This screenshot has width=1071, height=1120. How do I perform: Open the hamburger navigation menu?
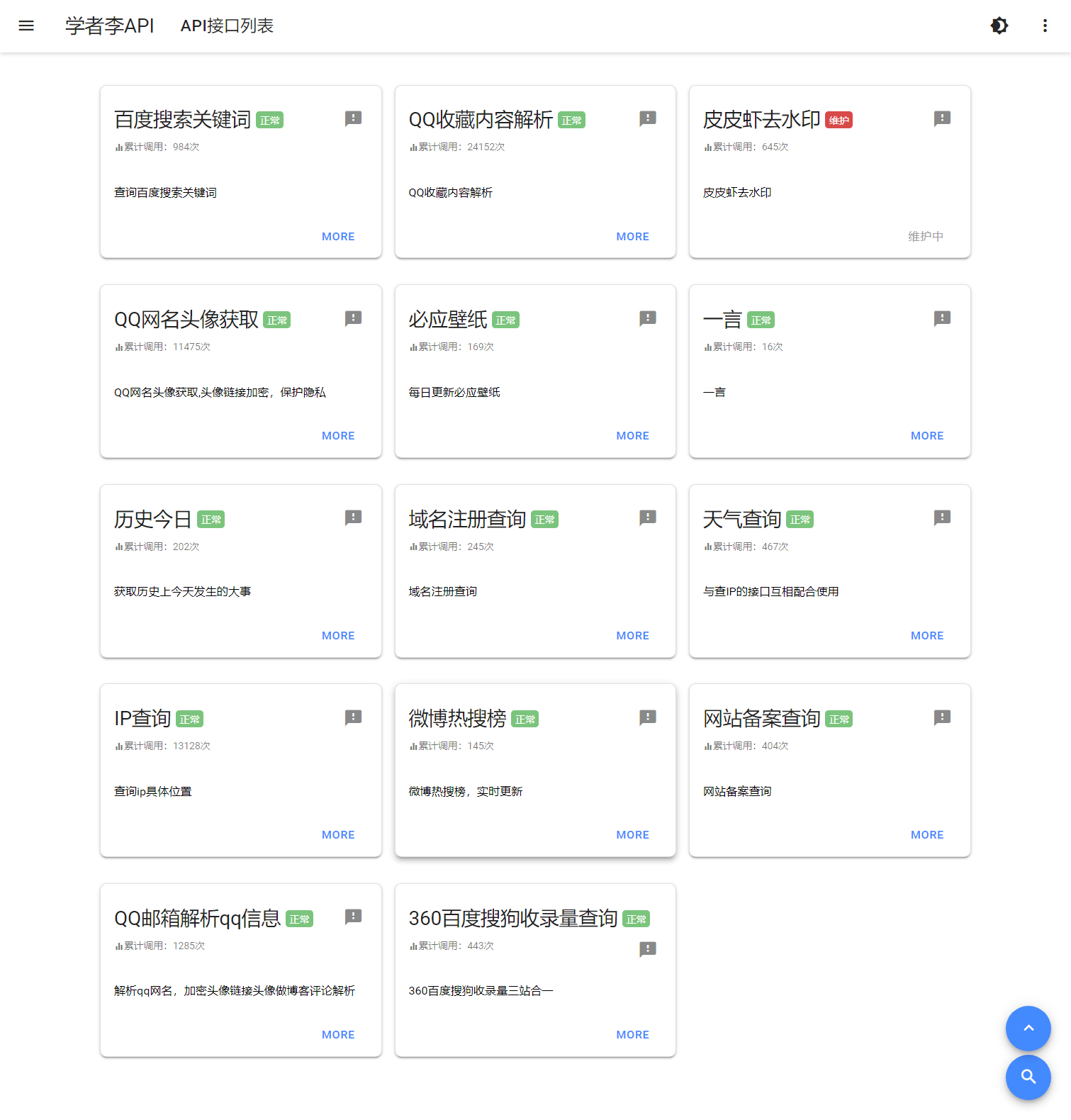[x=26, y=26]
